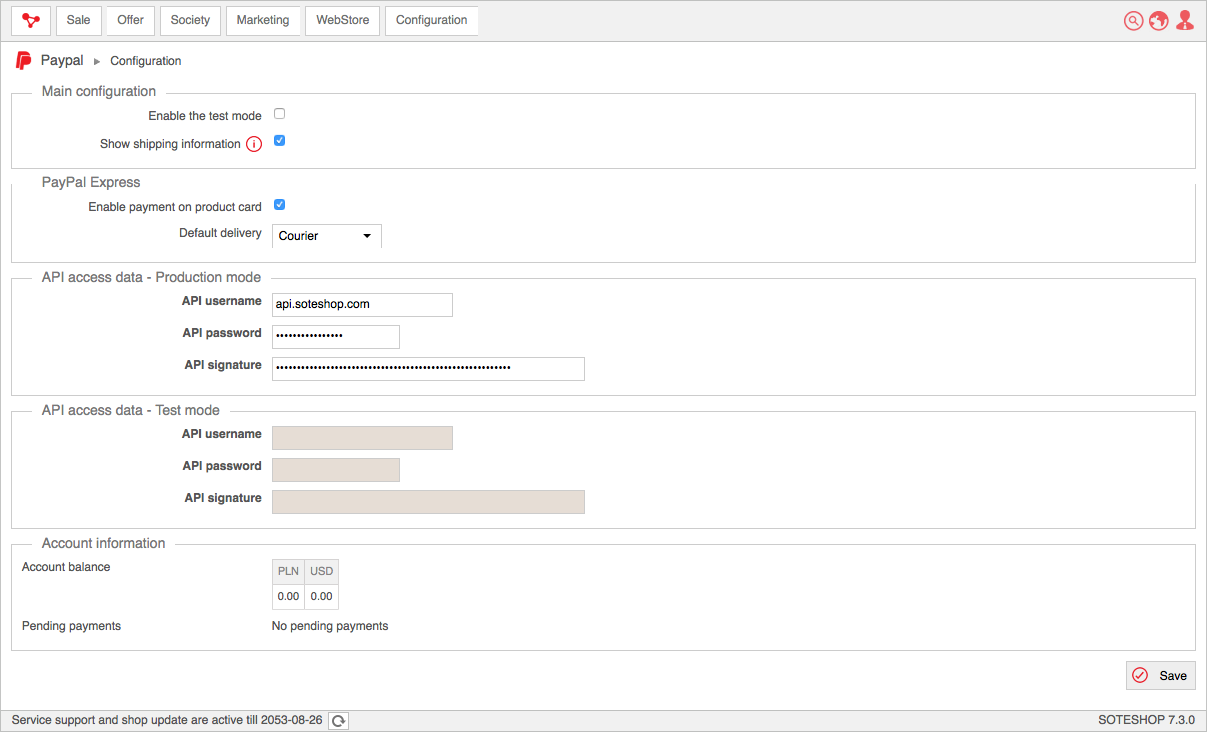
Task: Focus the Production API signature field
Action: (428, 369)
